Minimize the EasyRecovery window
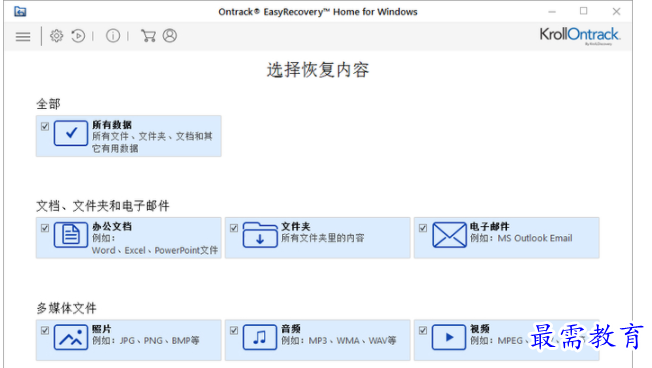652x368 pixels. click(552, 12)
